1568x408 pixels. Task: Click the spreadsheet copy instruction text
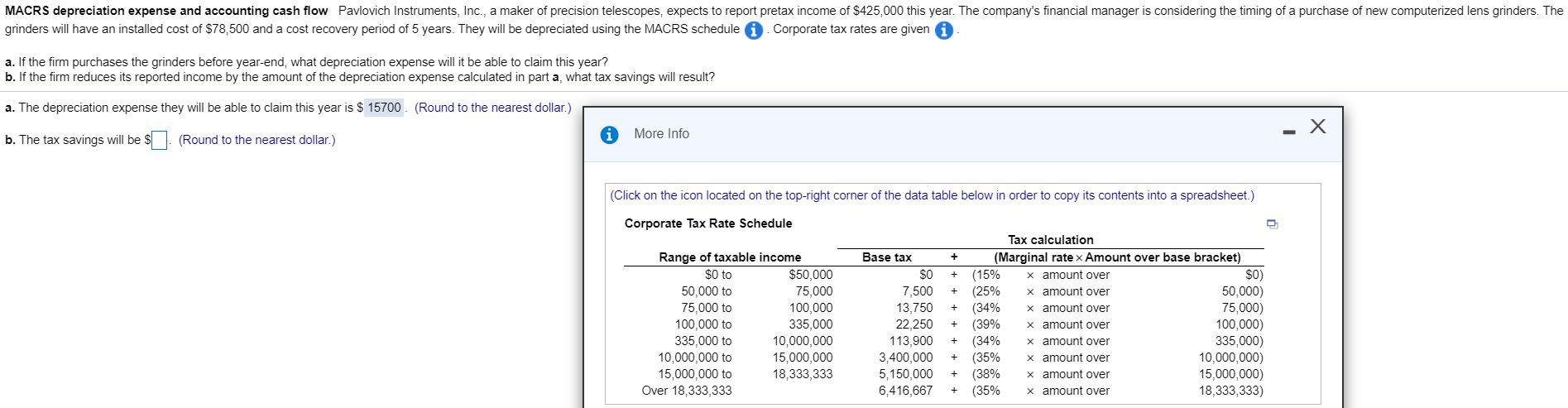[932, 195]
